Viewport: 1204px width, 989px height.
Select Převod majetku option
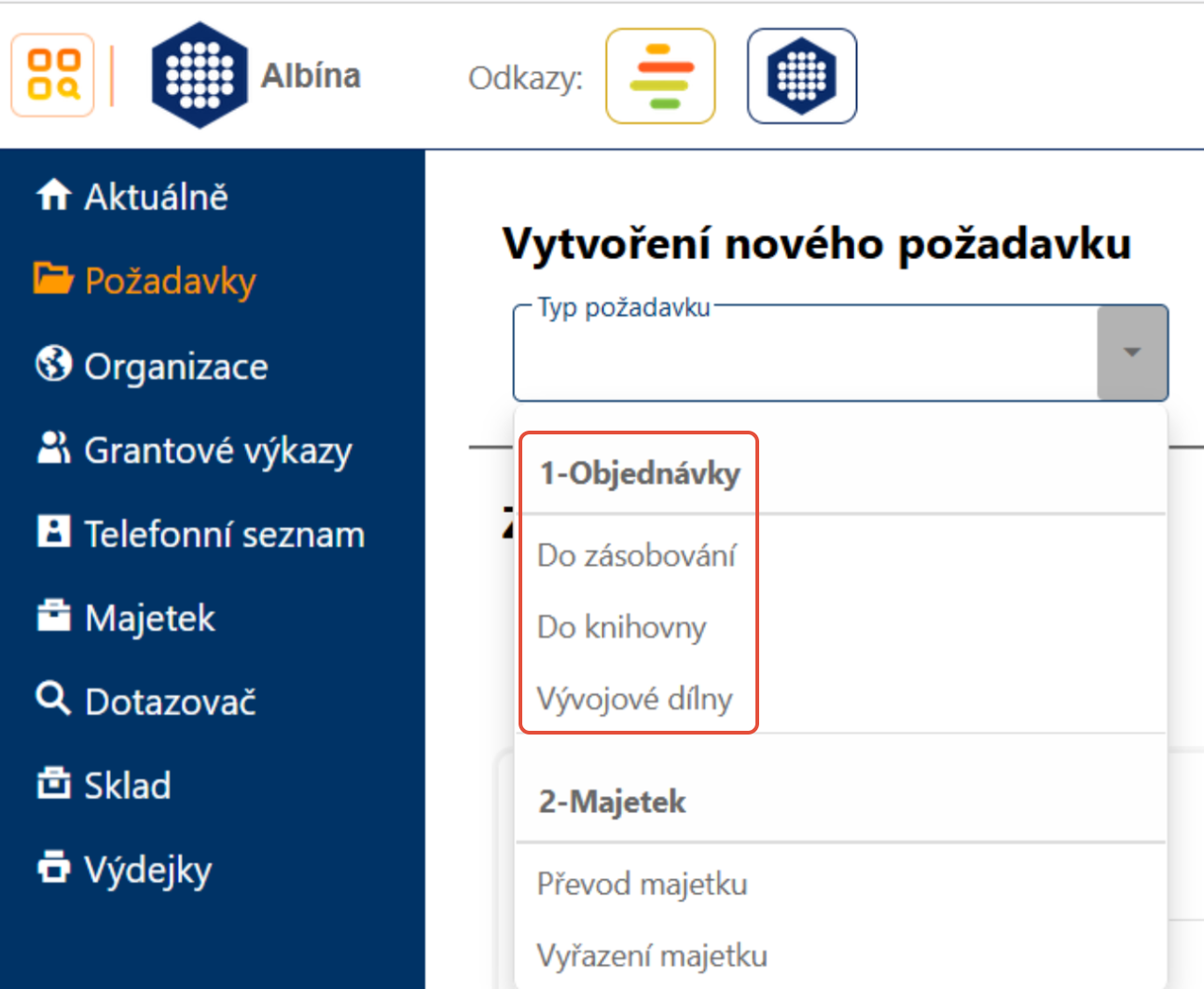(x=643, y=883)
